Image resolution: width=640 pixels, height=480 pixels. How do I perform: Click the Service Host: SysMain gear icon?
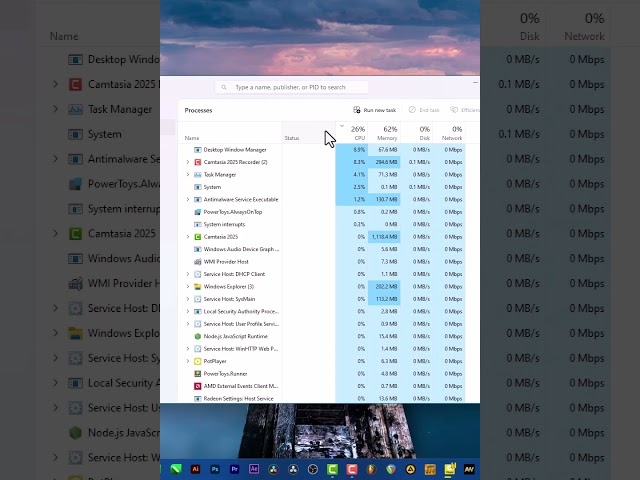(198, 299)
